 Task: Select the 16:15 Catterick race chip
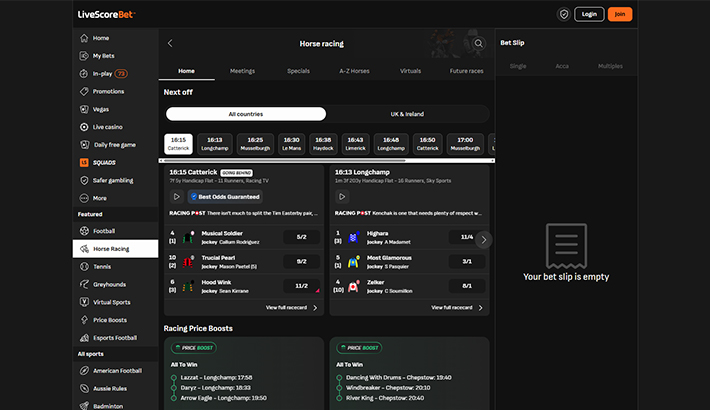[x=178, y=144]
